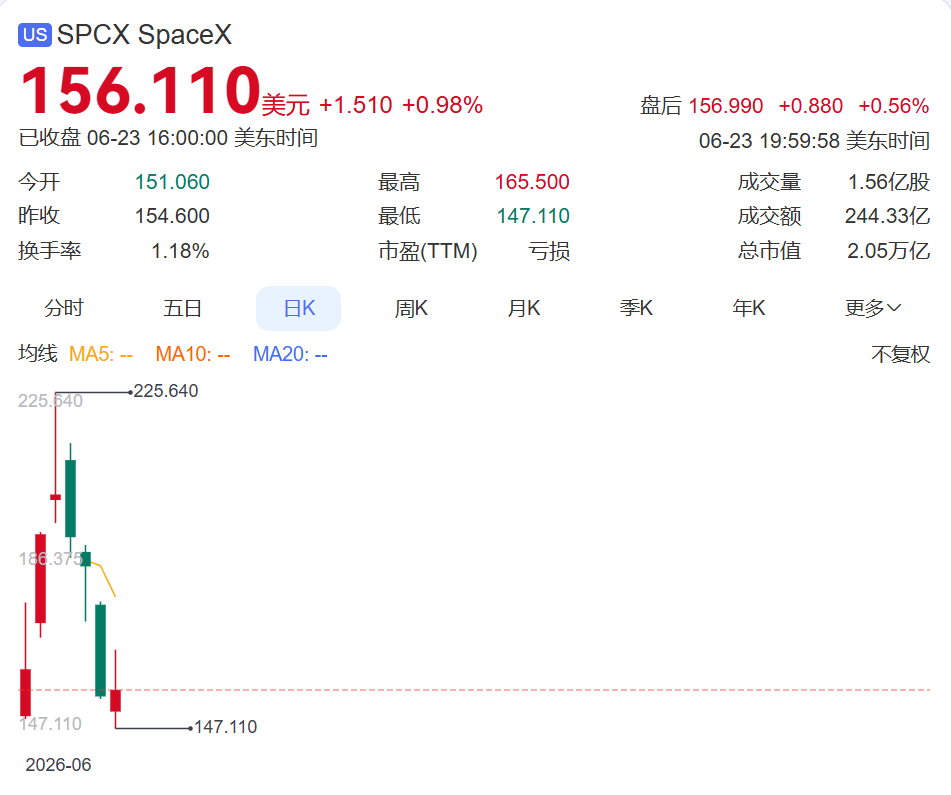Select the 季K quarterly chart tab
Viewport: 951px width, 795px height.
tap(636, 308)
